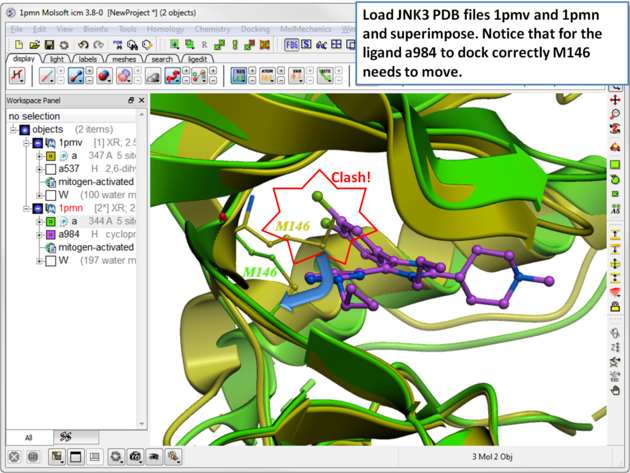The image size is (630, 473).
Task: Click camera snapshot icon in bottom toolbar
Action: (135, 457)
